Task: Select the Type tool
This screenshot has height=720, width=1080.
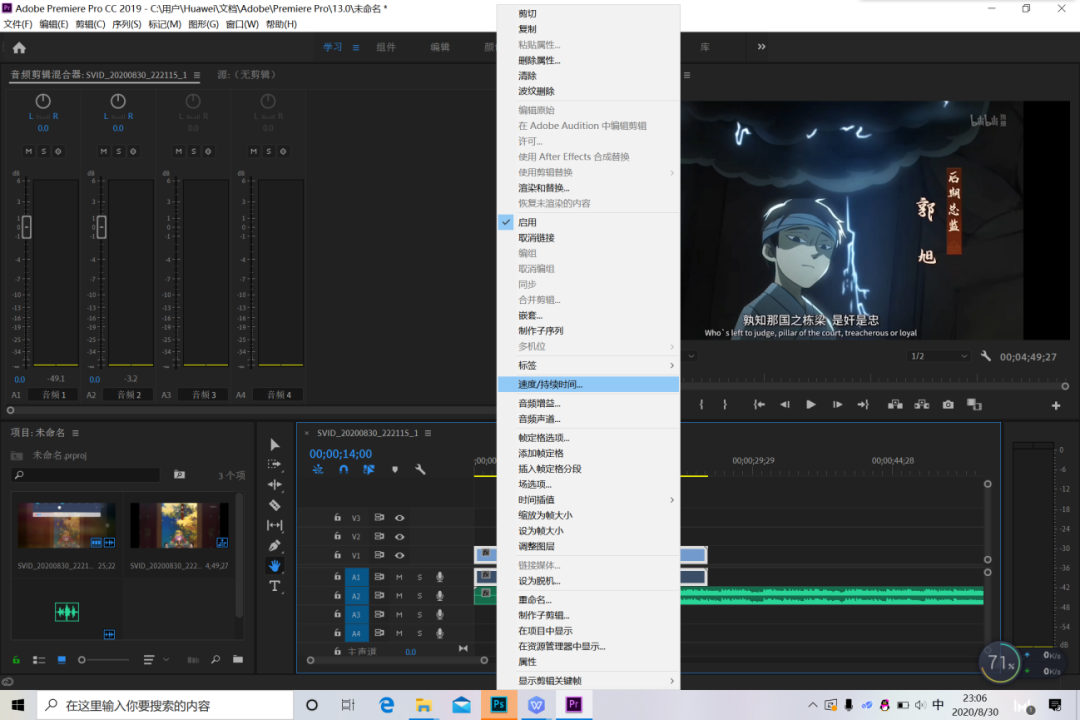Action: (275, 586)
